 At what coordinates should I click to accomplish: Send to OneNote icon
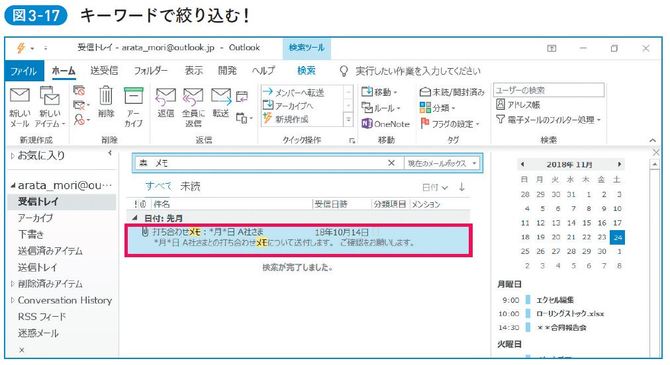click(367, 124)
